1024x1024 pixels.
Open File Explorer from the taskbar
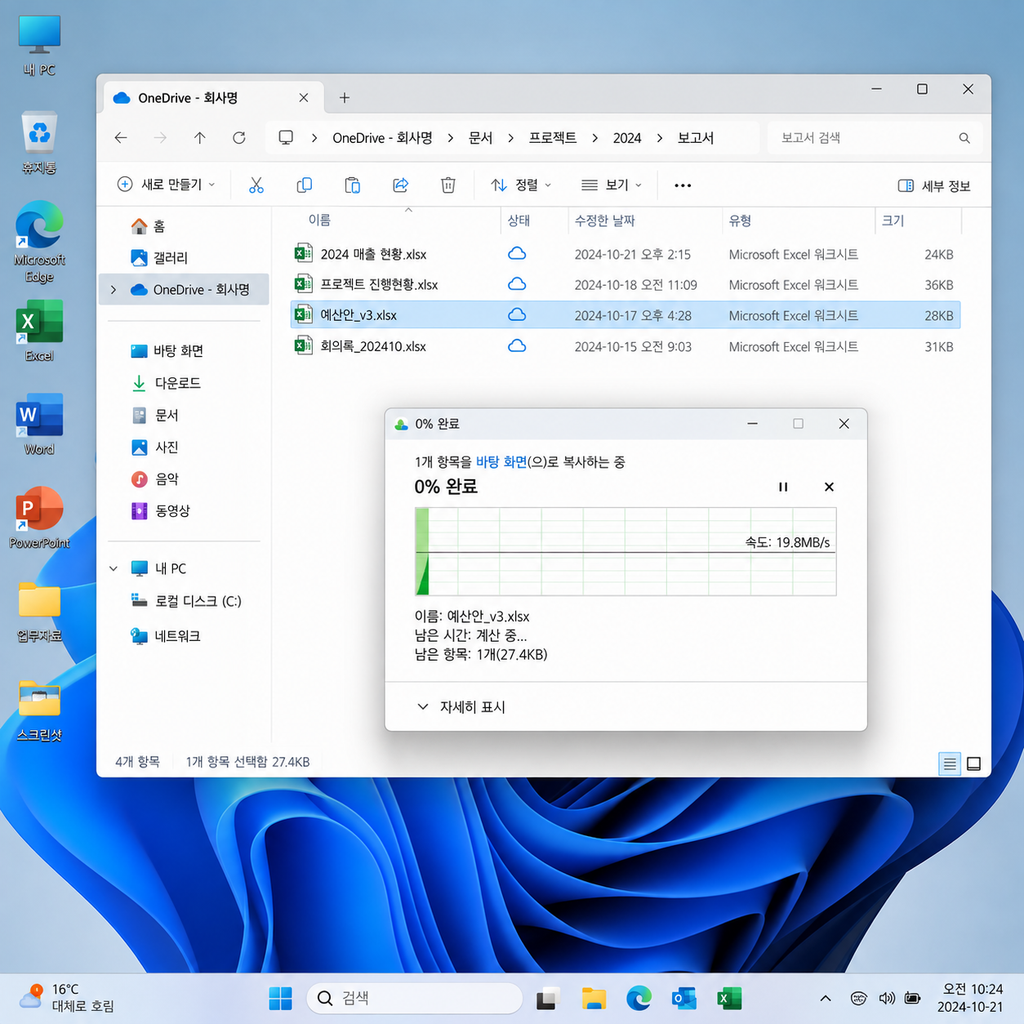pos(594,998)
